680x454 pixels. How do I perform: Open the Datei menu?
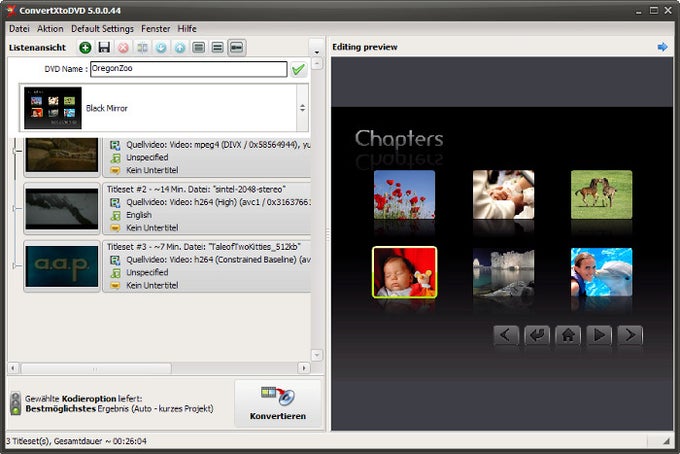[x=19, y=29]
